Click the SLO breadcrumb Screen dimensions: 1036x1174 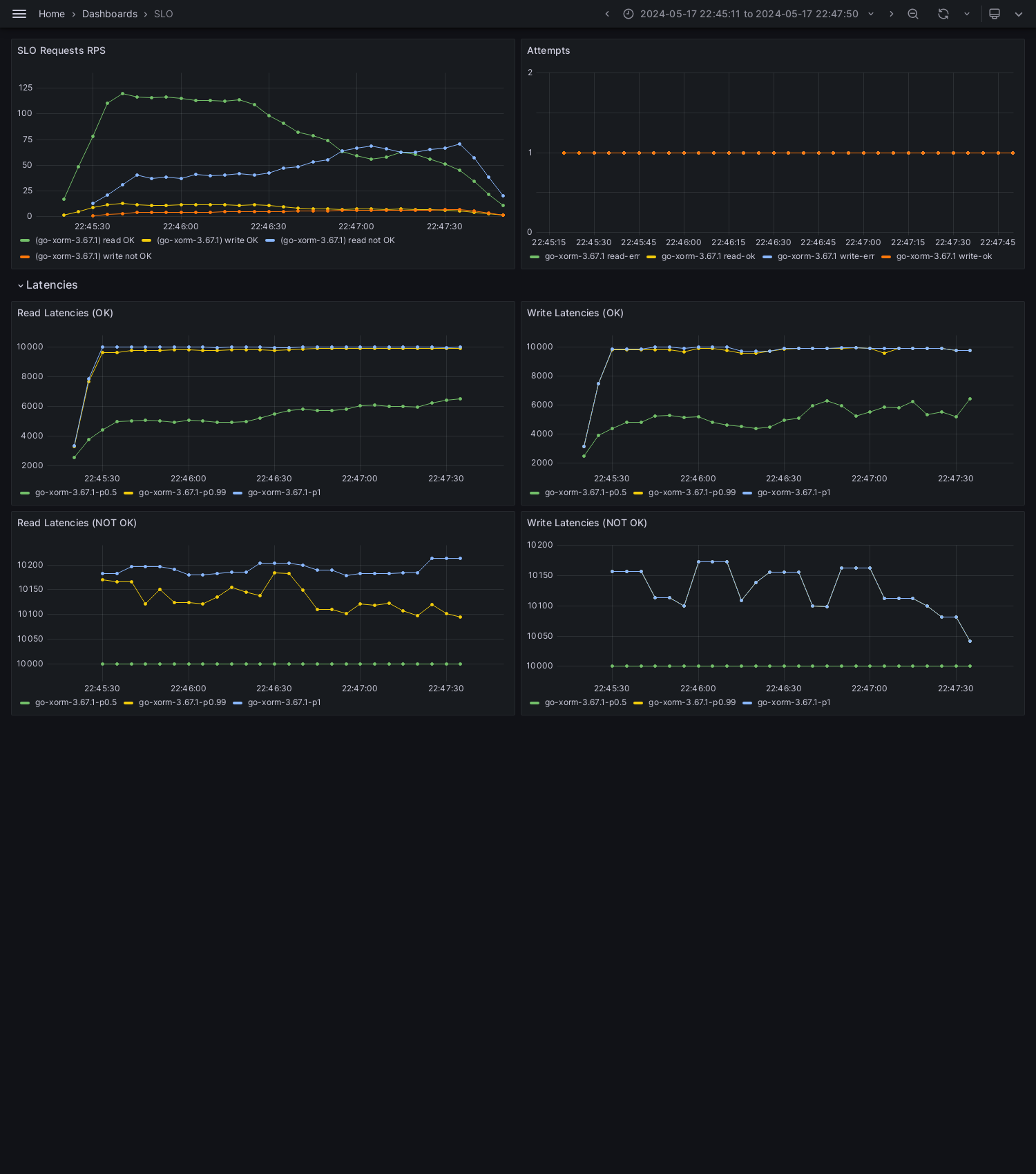click(x=164, y=14)
